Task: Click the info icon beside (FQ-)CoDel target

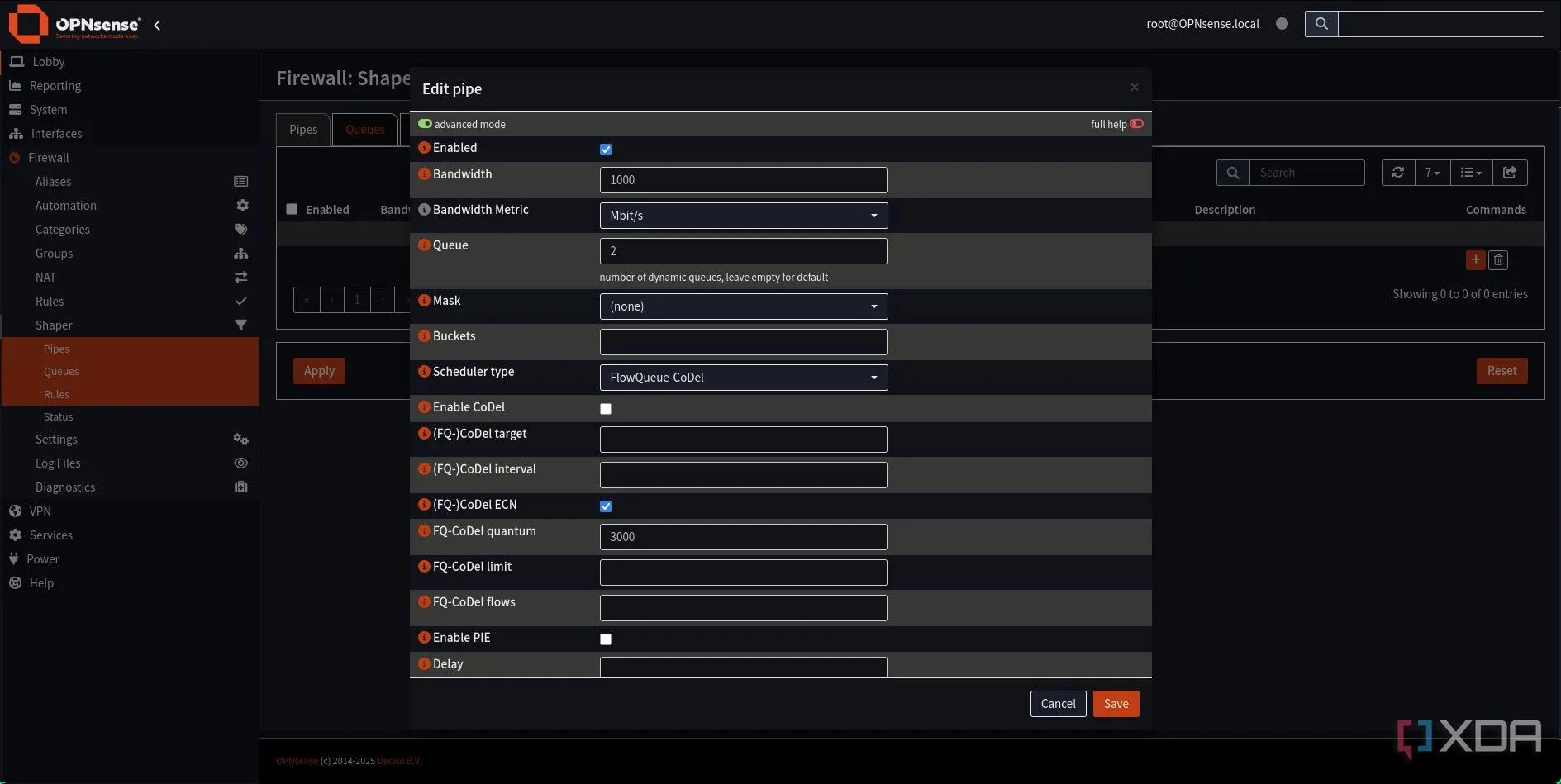Action: pos(424,434)
